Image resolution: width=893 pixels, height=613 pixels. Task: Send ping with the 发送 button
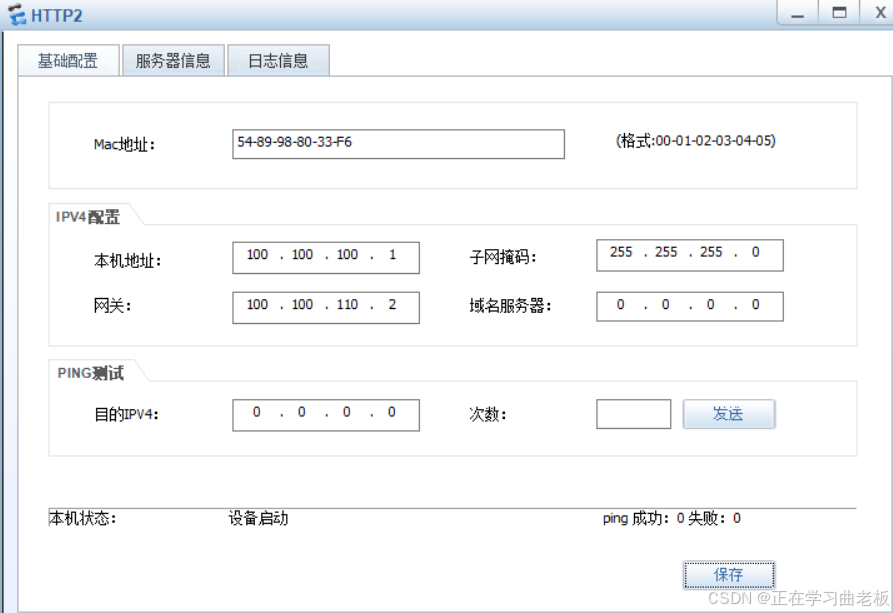pyautogui.click(x=728, y=414)
